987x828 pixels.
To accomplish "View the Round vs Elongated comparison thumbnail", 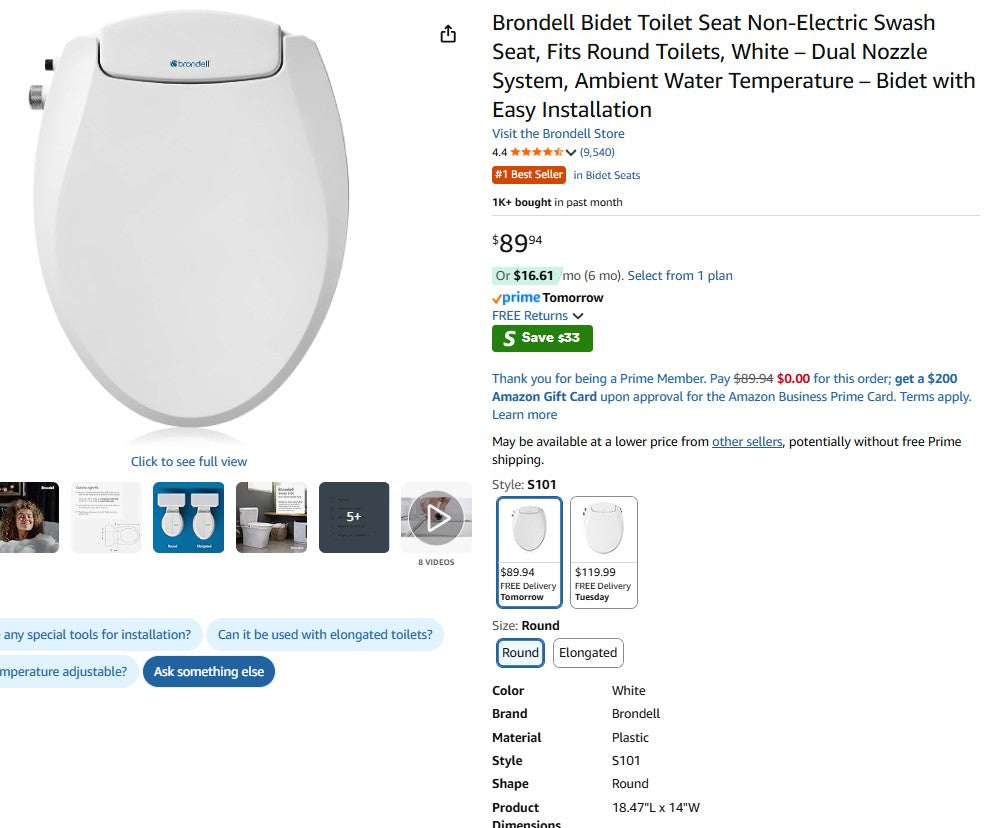I will [x=188, y=517].
